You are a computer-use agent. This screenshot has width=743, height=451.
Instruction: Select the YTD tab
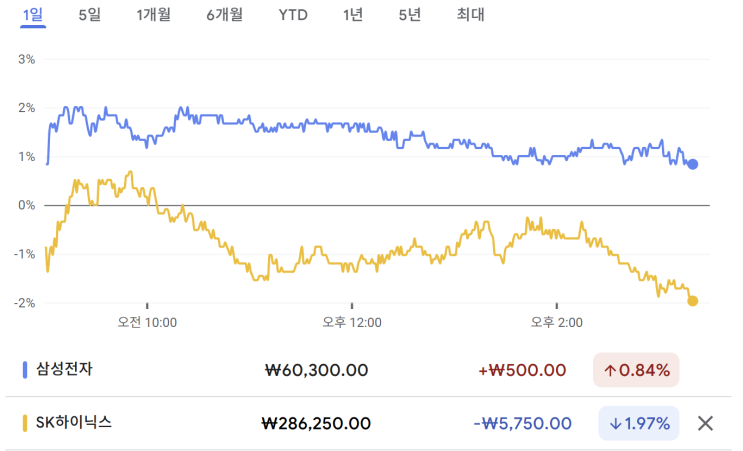(x=293, y=15)
